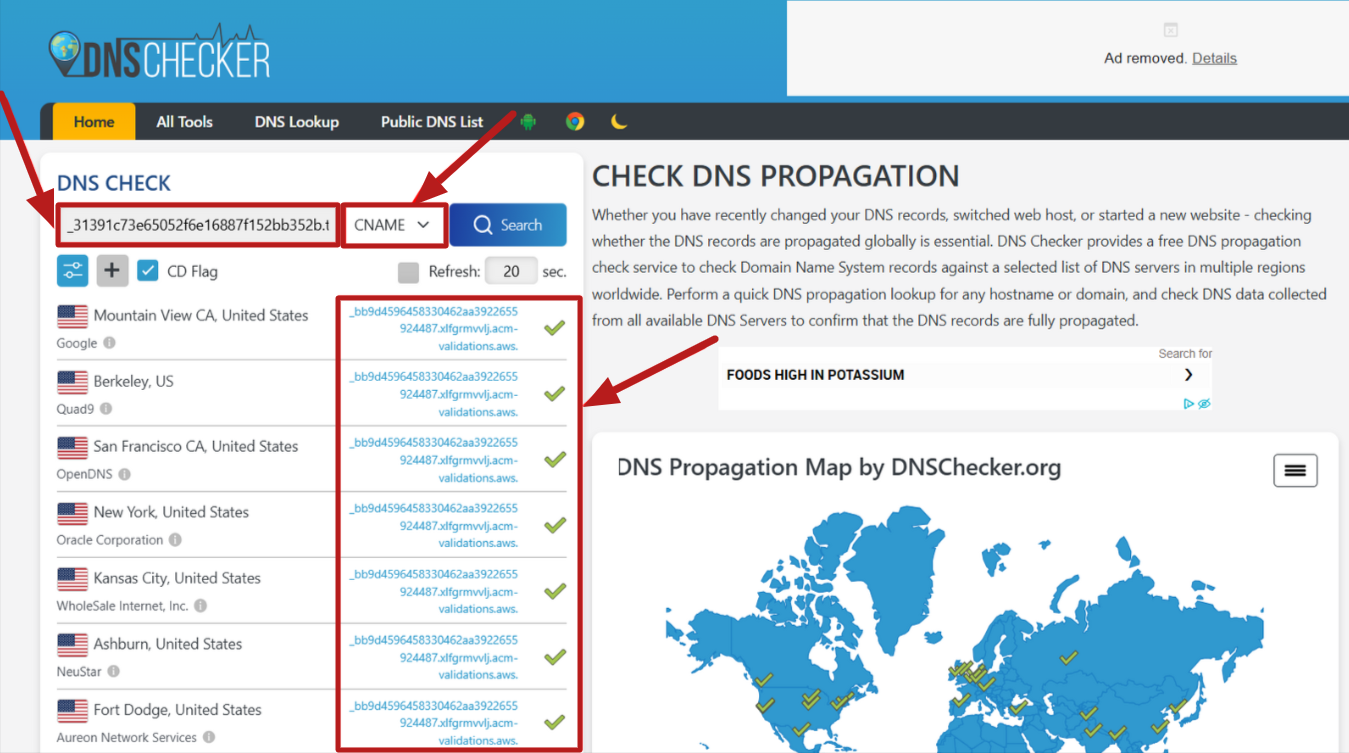The width and height of the screenshot is (1349, 753).
Task: Click the plus add-server button
Action: (x=112, y=270)
